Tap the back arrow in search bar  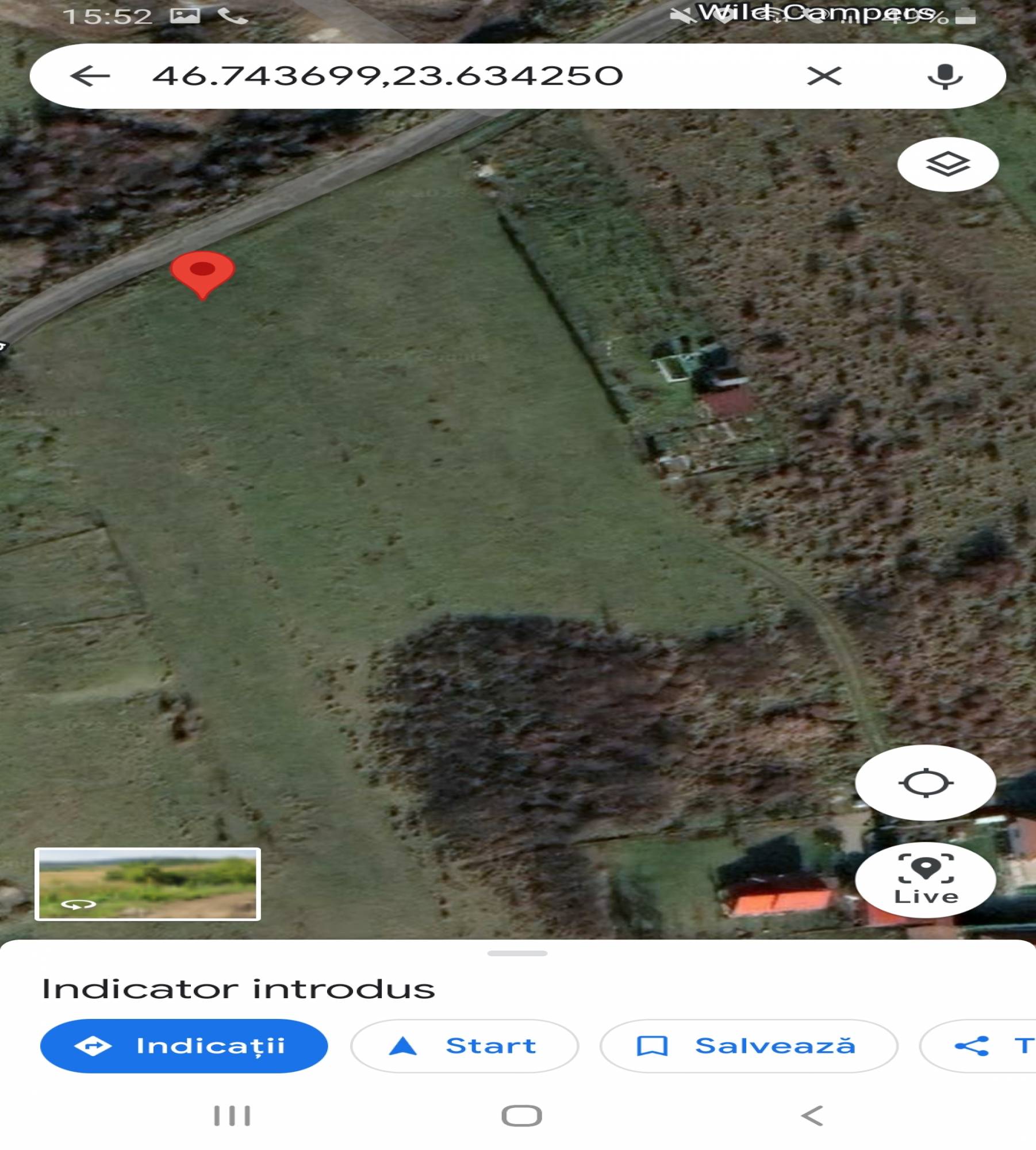coord(90,76)
